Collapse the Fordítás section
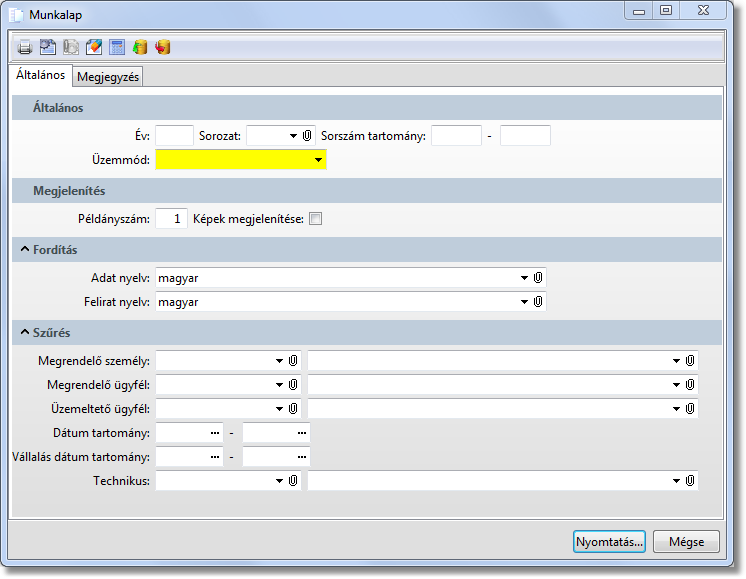The image size is (746, 579). (x=25, y=249)
